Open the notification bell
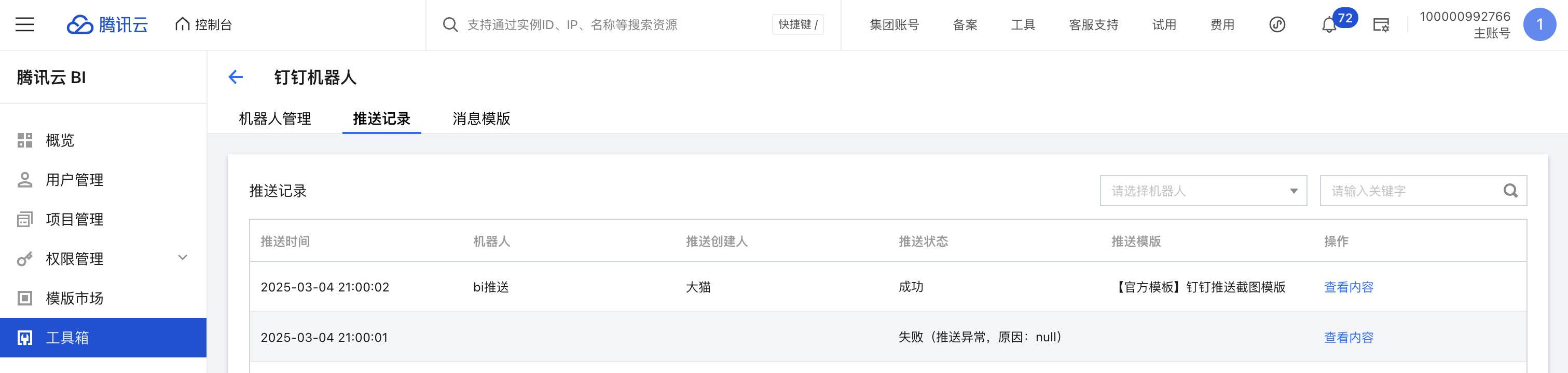Image resolution: width=1568 pixels, height=373 pixels. pos(1329,25)
